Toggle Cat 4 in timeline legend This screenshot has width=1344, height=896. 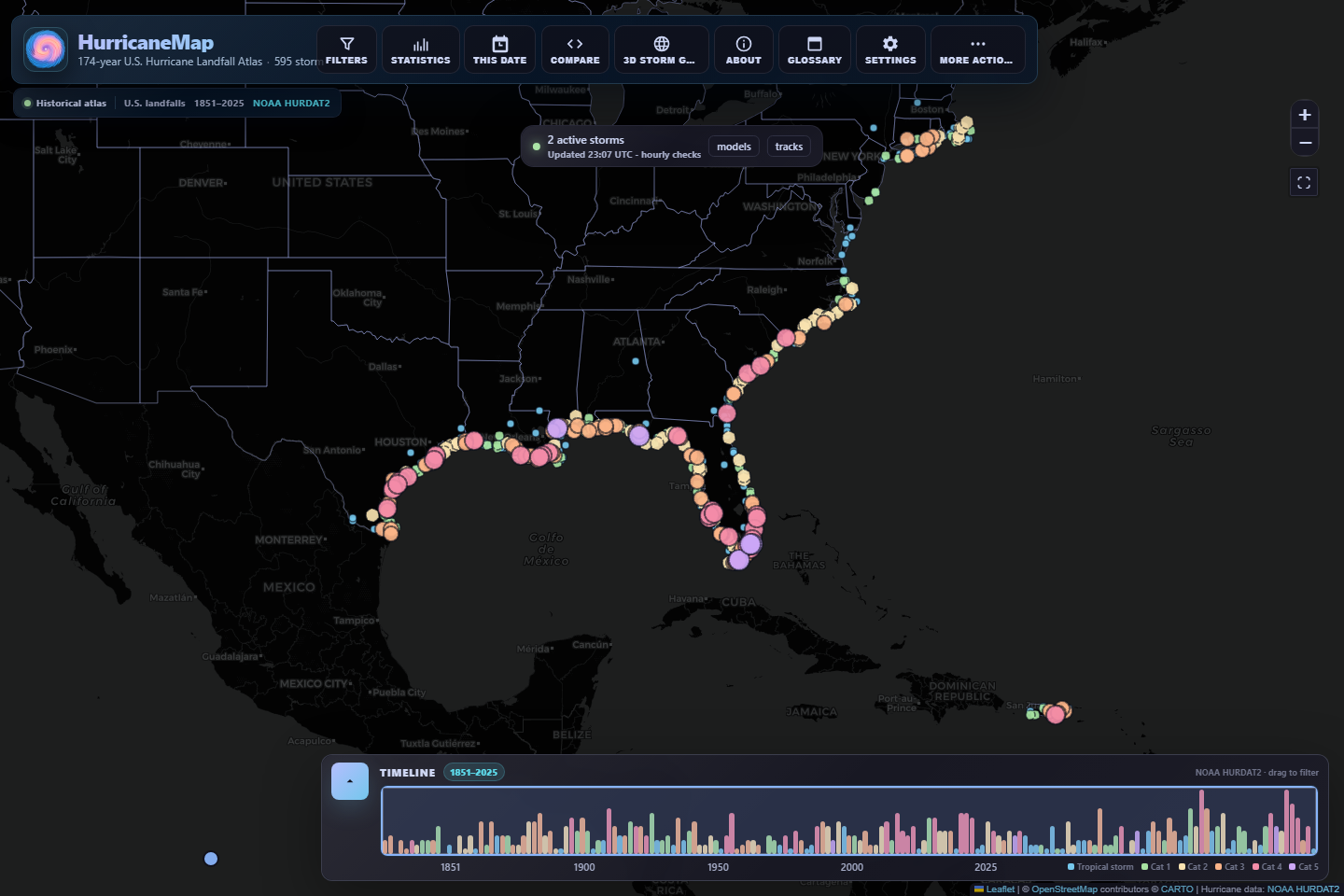tap(1267, 867)
